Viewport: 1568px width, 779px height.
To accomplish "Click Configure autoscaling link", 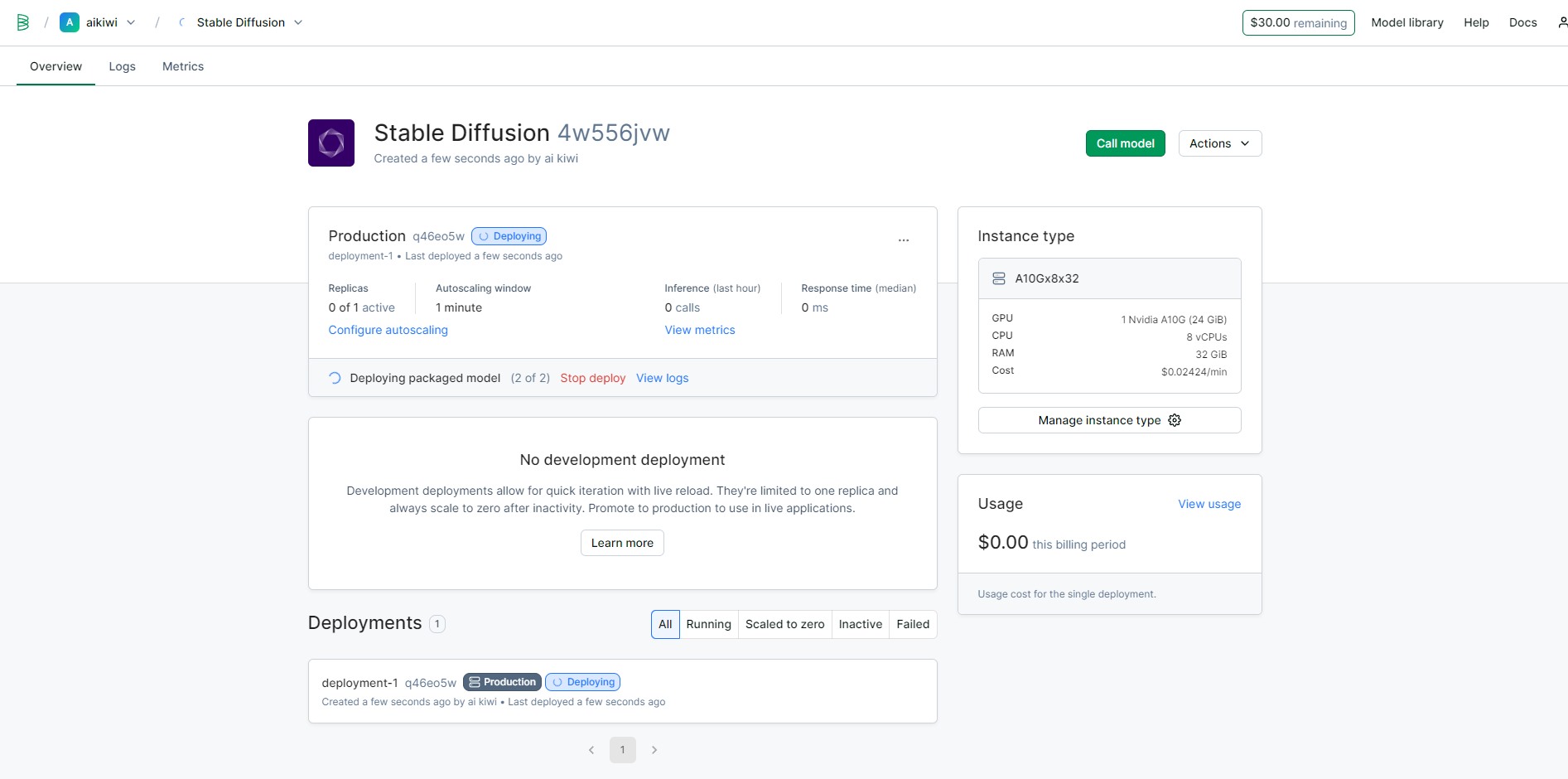I will (x=388, y=330).
